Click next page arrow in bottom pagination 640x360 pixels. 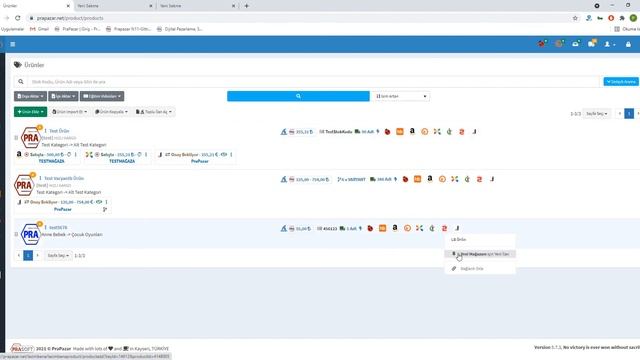pyautogui.click(x=38, y=256)
